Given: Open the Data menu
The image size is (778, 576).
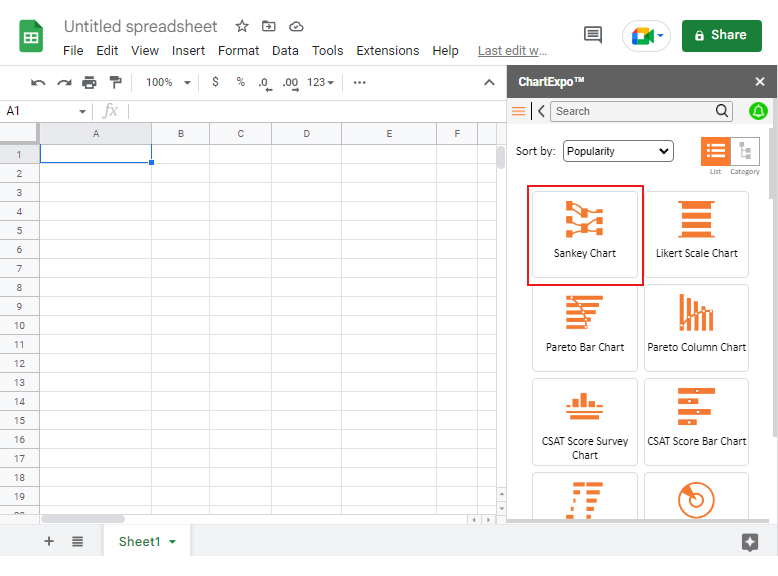Looking at the screenshot, I should click(285, 51).
